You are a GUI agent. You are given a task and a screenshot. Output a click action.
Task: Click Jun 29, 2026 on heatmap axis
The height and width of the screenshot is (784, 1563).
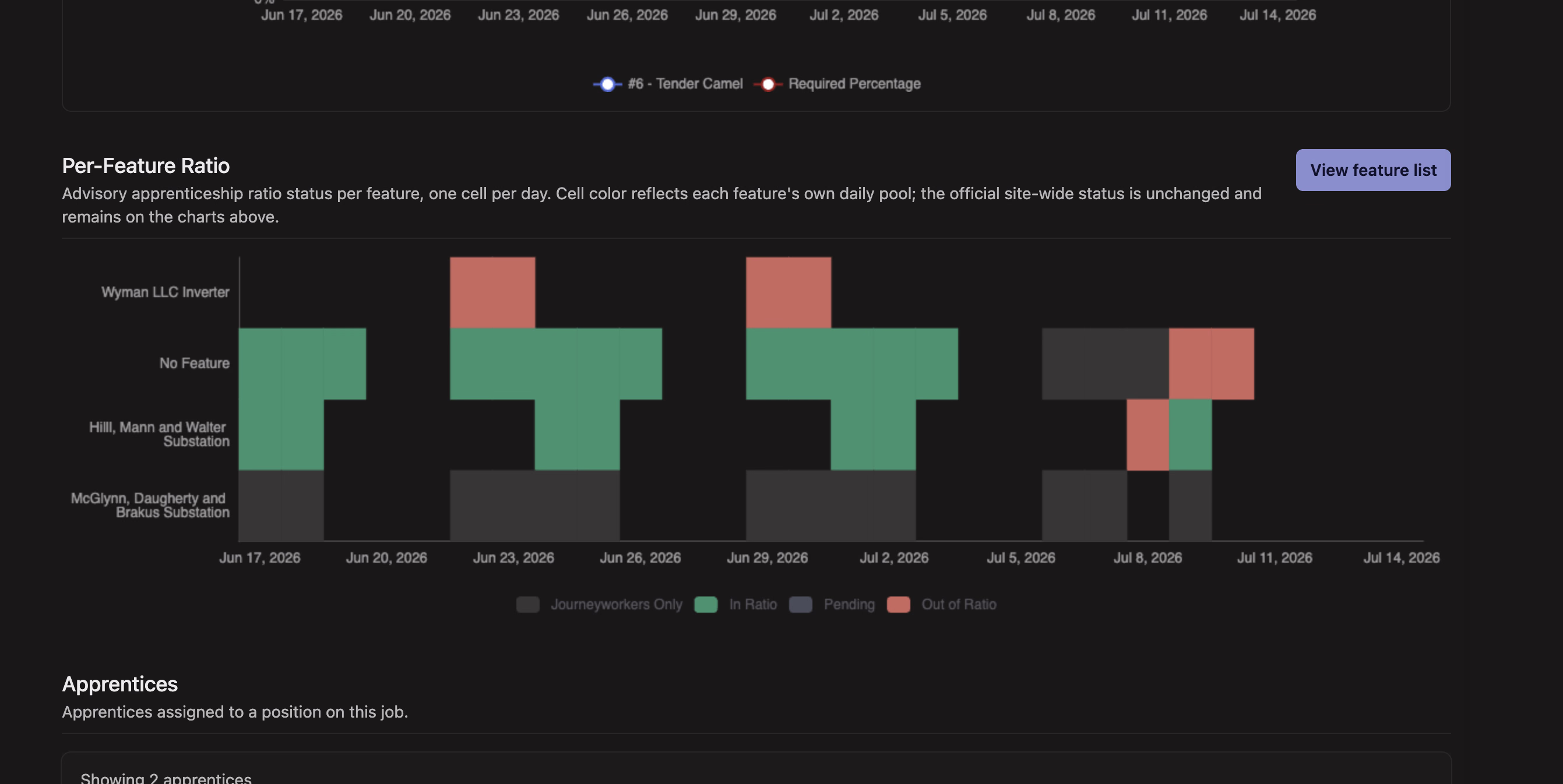767,558
